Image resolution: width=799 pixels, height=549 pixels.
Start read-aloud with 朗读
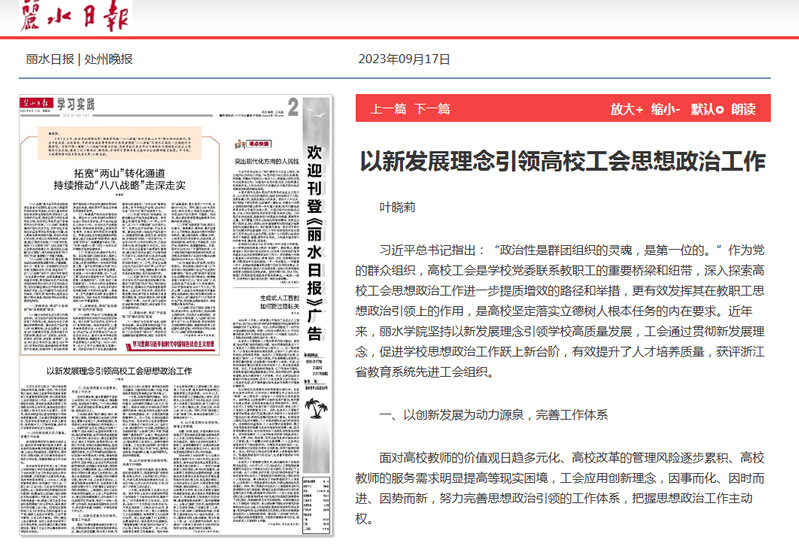click(x=743, y=109)
